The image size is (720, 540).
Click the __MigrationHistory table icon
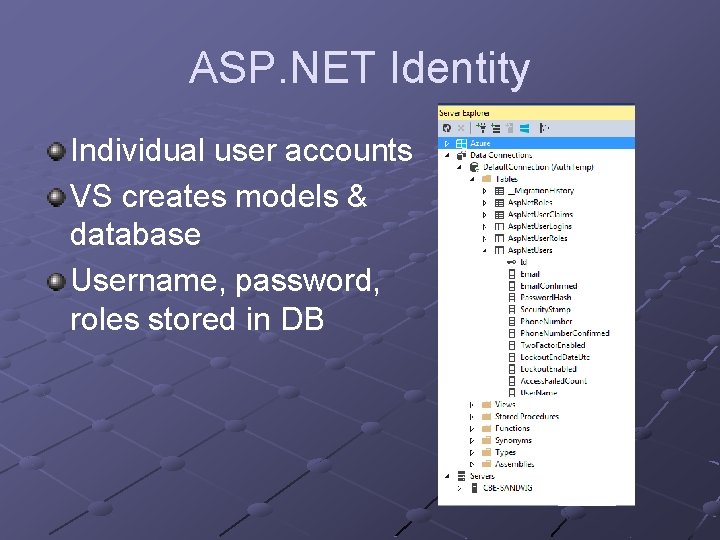click(499, 191)
